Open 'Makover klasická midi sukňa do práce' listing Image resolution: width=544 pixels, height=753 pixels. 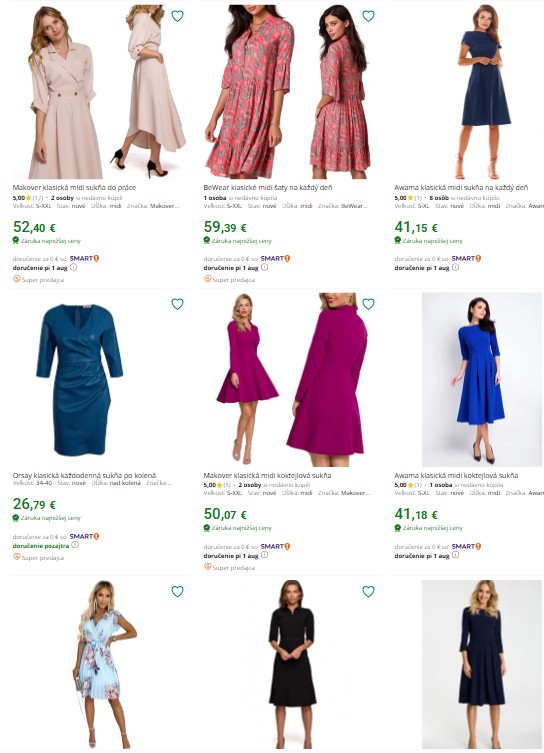[x=74, y=187]
